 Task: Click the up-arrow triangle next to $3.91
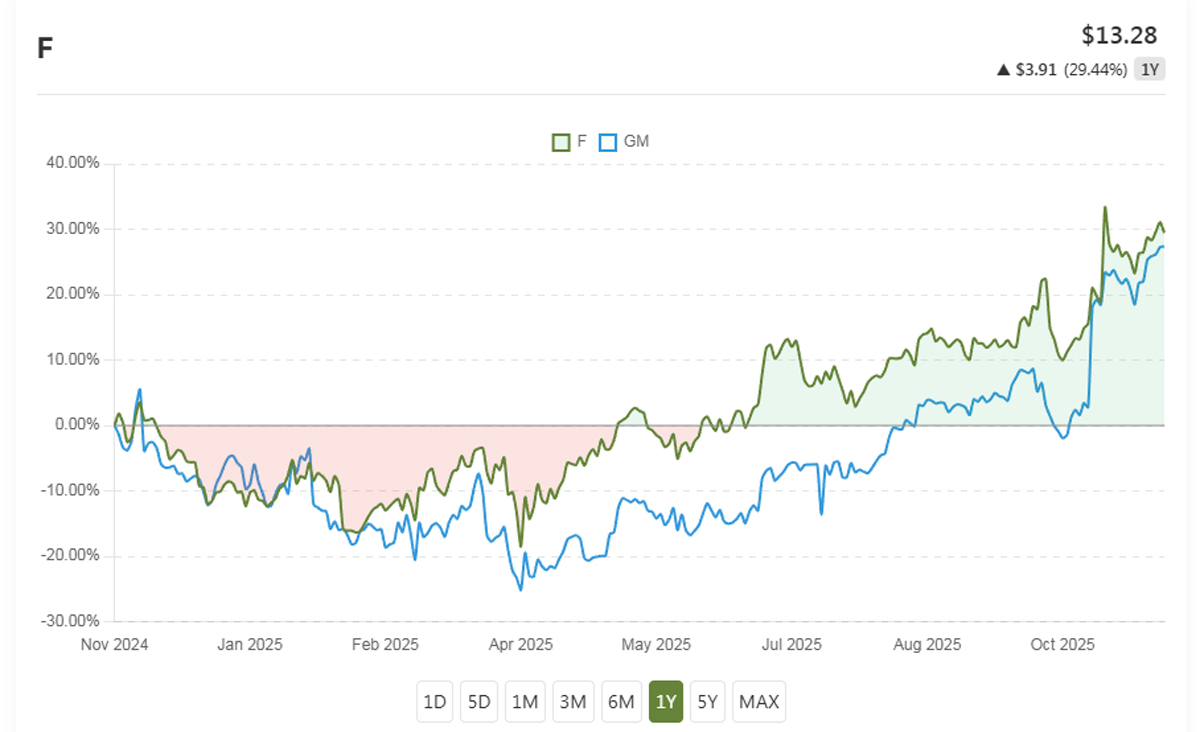tap(1003, 70)
